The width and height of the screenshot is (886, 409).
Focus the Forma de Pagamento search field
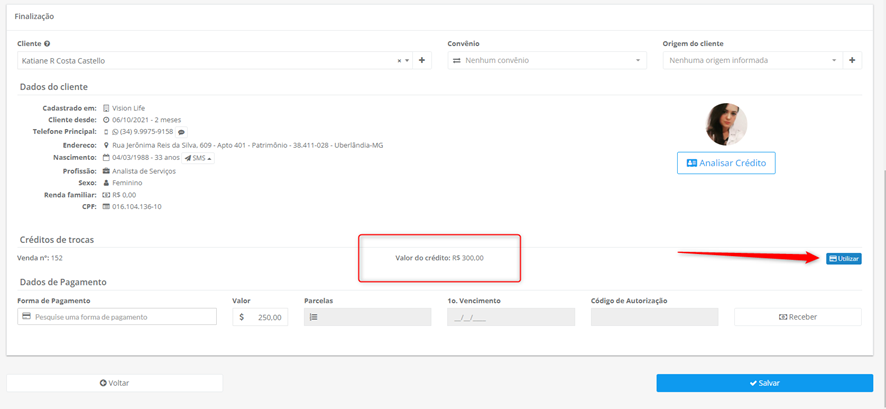117,317
